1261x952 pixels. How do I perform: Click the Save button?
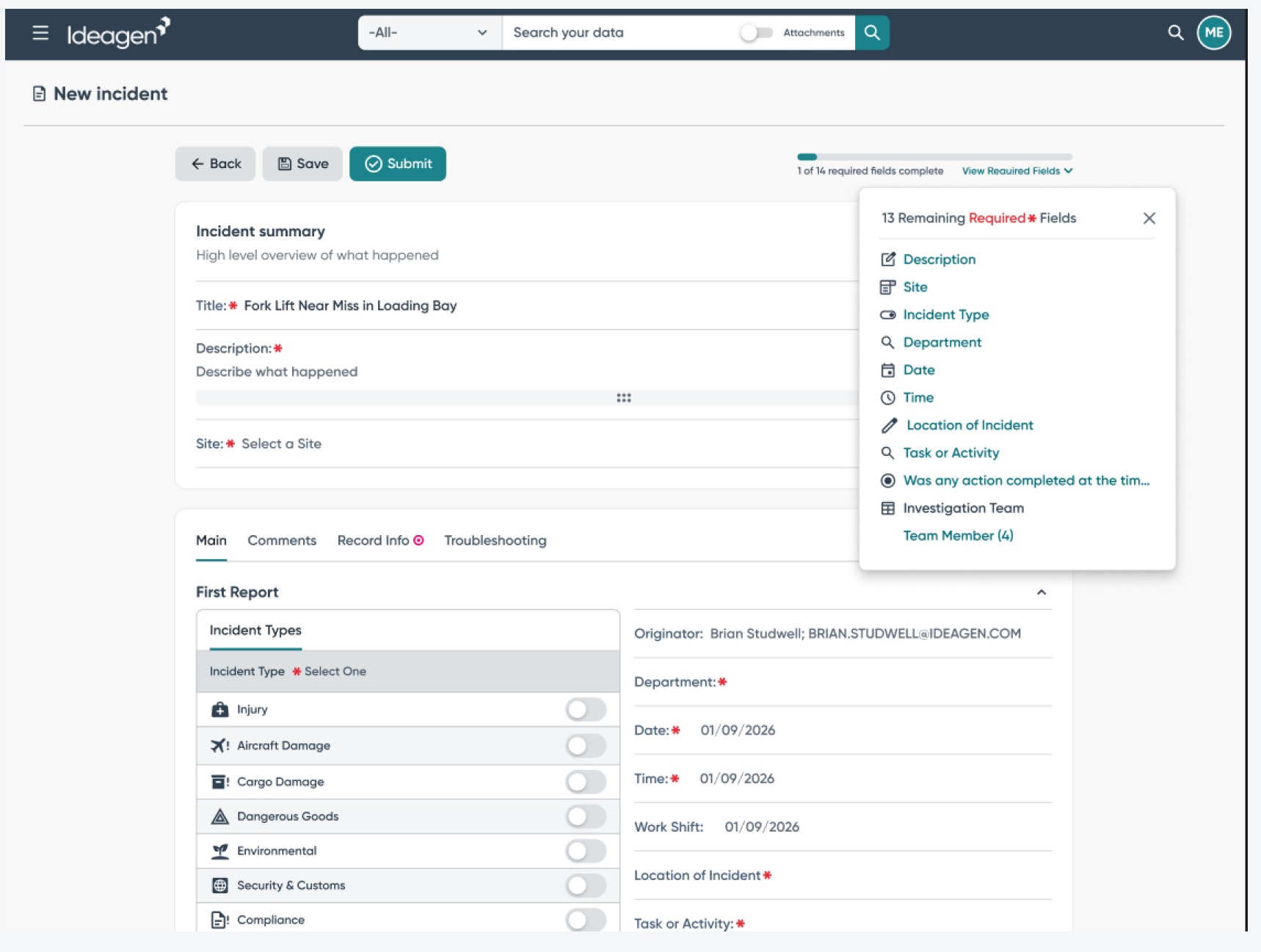pyautogui.click(x=302, y=164)
